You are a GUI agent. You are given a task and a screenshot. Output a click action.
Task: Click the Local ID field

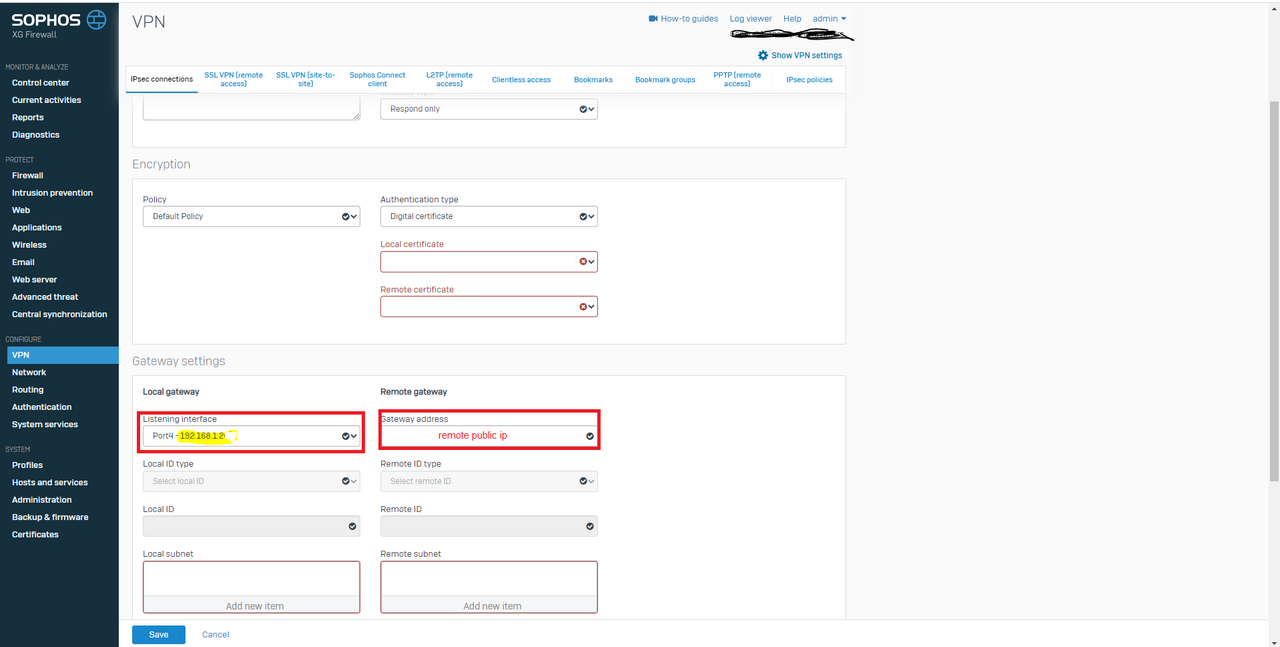tap(251, 525)
